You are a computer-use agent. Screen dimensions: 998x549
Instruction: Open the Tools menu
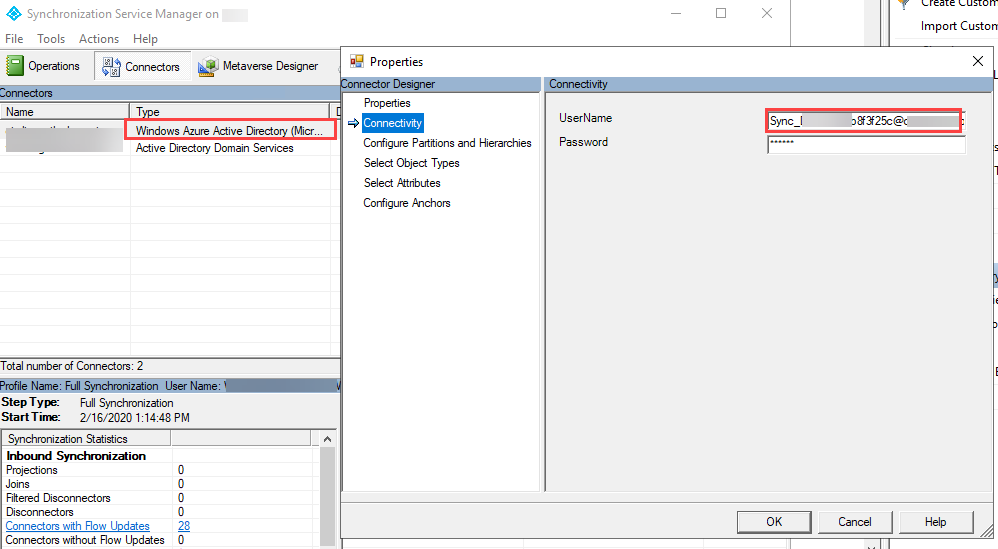click(x=51, y=39)
